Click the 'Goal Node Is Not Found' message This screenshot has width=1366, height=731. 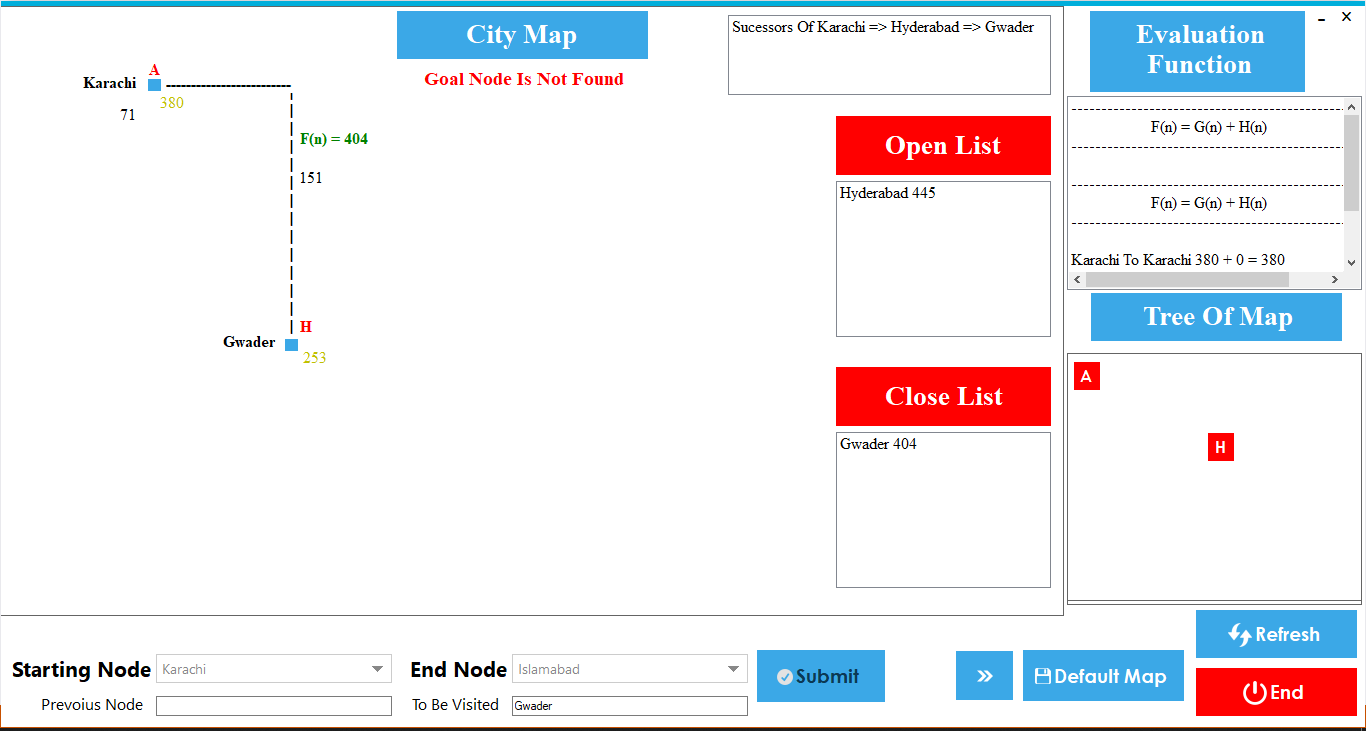click(x=524, y=79)
